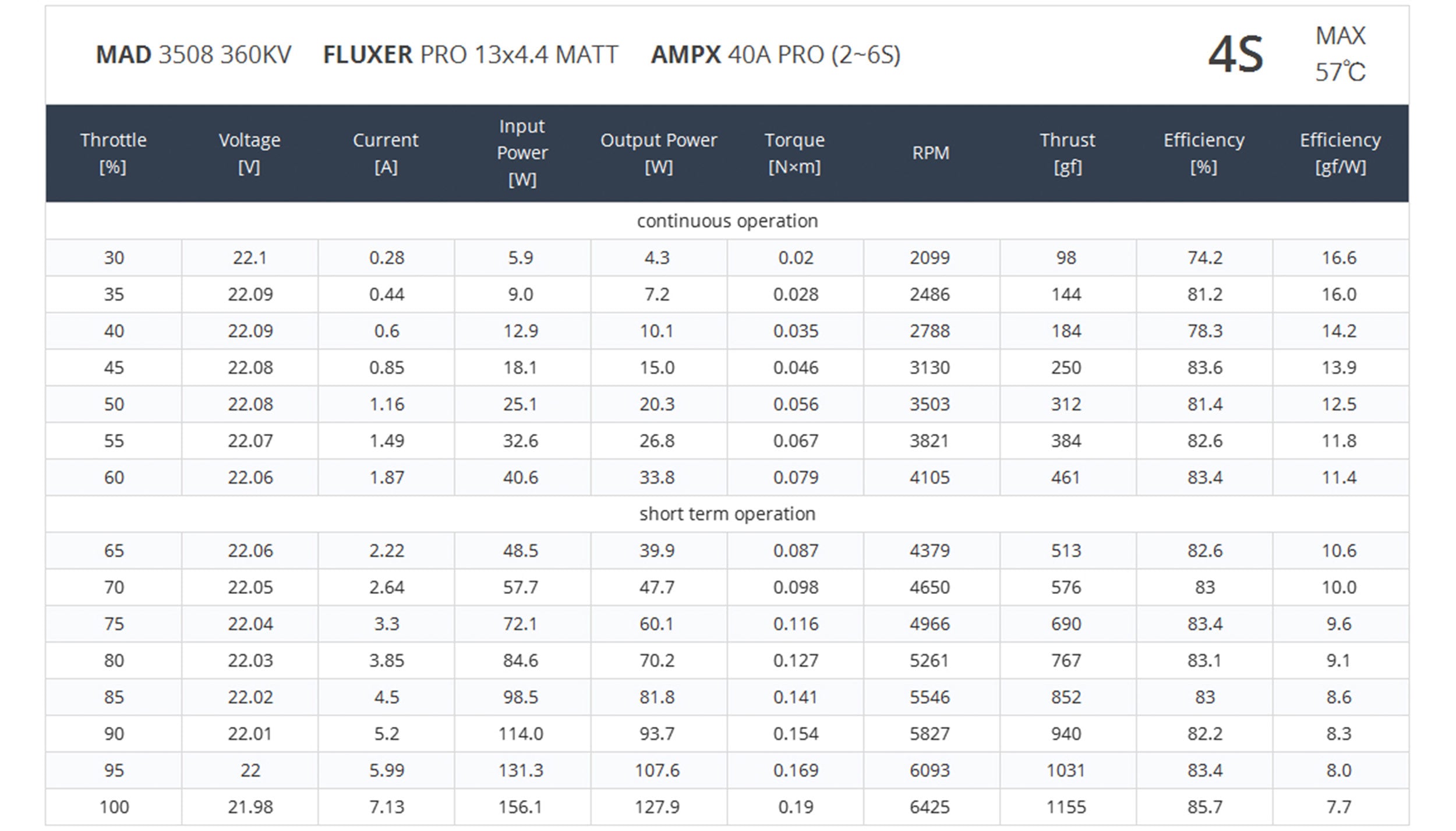Click the MAX 57°C temperature label
1456x831 pixels.
point(1340,54)
